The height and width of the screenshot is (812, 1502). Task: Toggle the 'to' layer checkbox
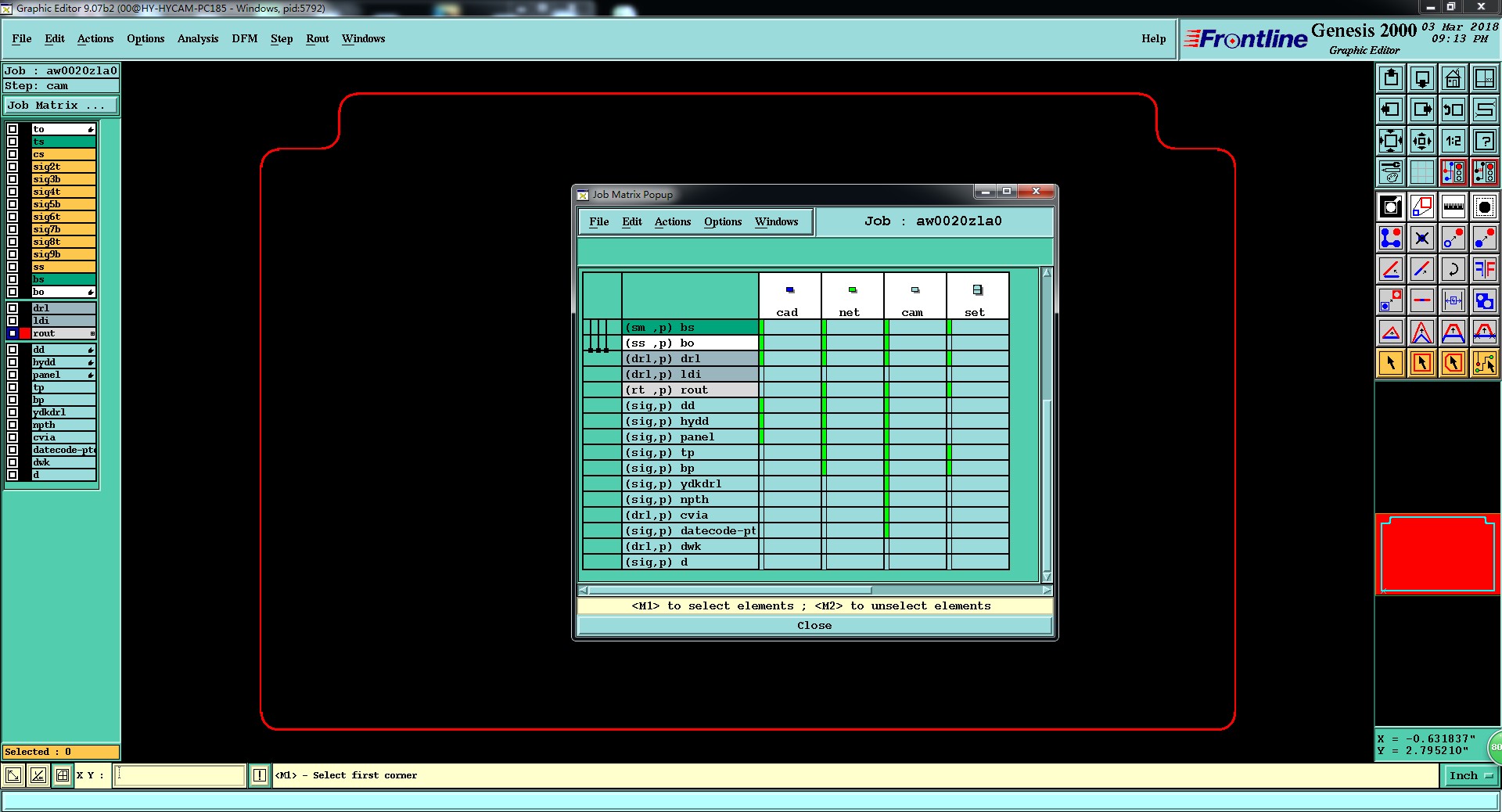coord(13,129)
